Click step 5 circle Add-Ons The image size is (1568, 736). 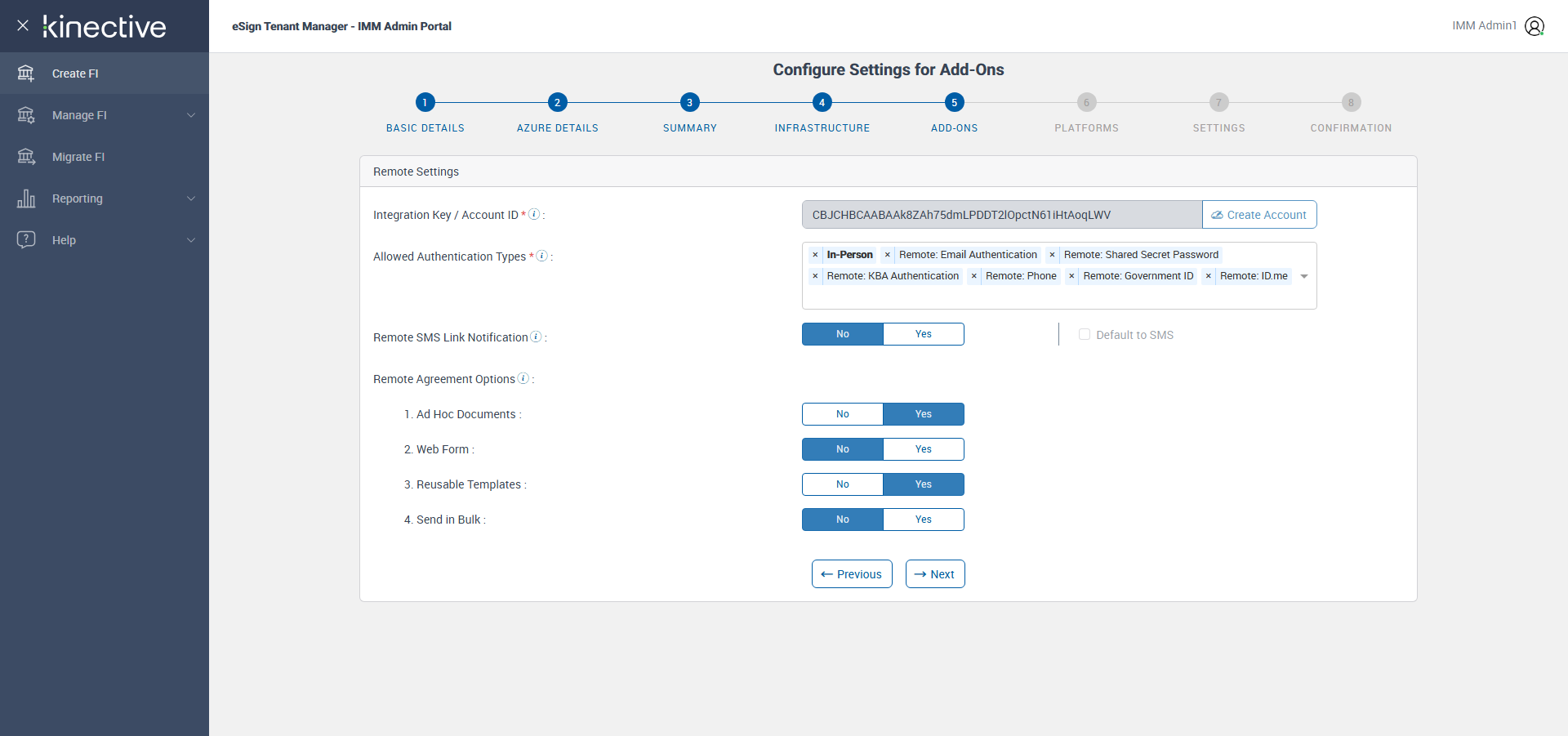954,102
